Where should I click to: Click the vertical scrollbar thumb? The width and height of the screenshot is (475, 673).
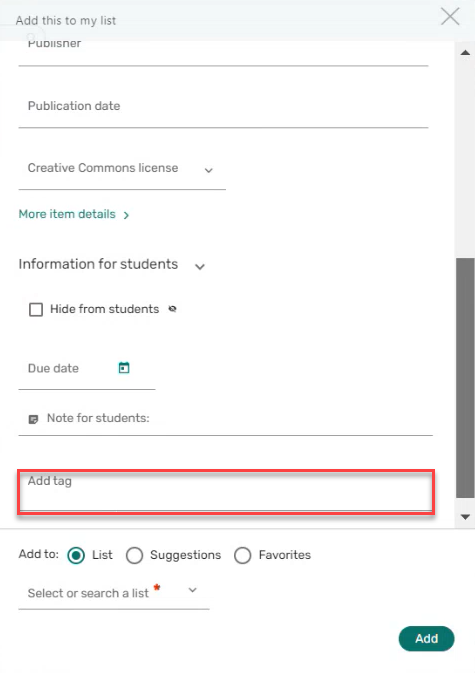pos(465,378)
